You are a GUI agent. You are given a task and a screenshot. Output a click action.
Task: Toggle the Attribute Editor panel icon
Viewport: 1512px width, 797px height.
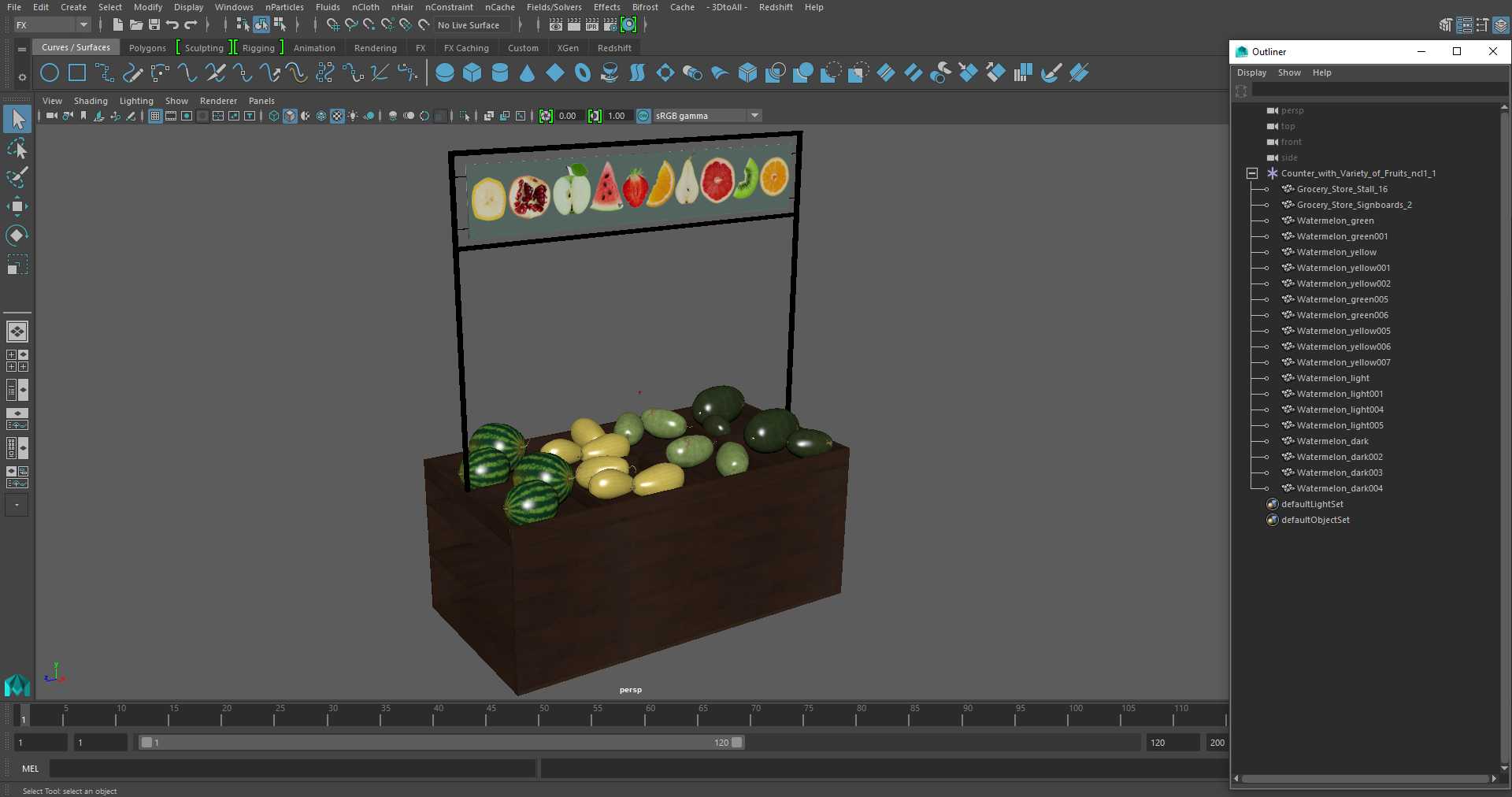pyautogui.click(x=1464, y=25)
